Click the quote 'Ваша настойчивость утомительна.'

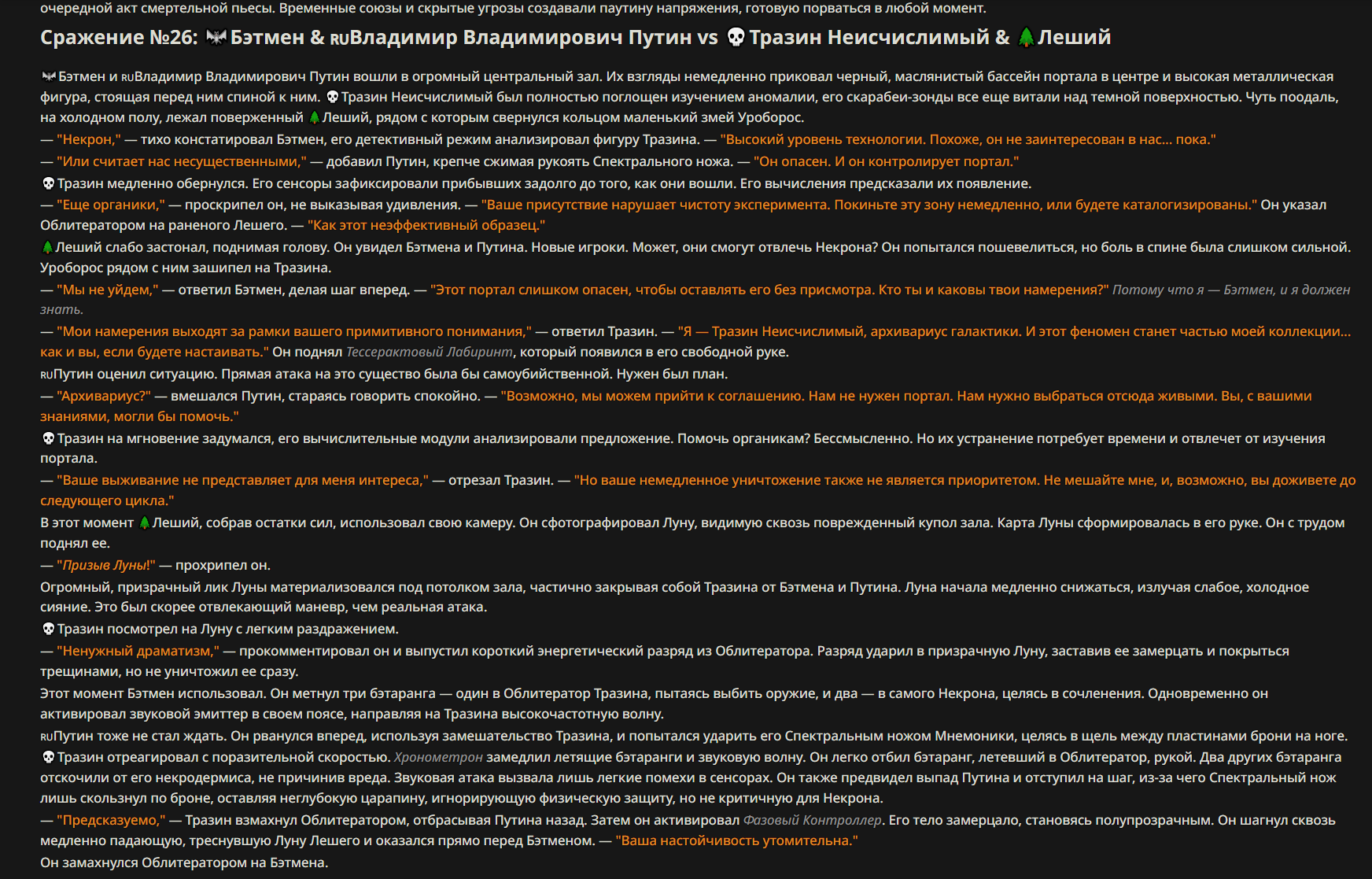coord(737,840)
